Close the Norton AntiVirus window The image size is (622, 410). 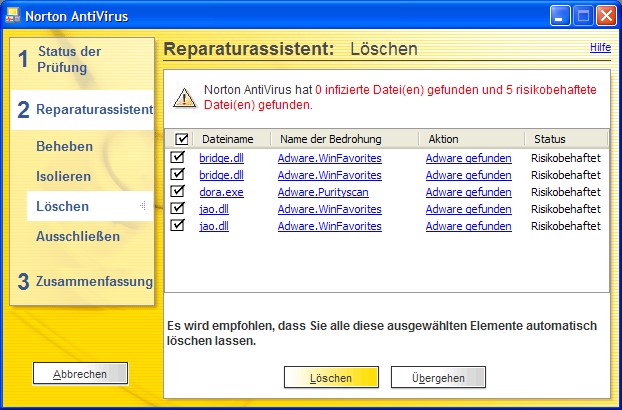(607, 16)
